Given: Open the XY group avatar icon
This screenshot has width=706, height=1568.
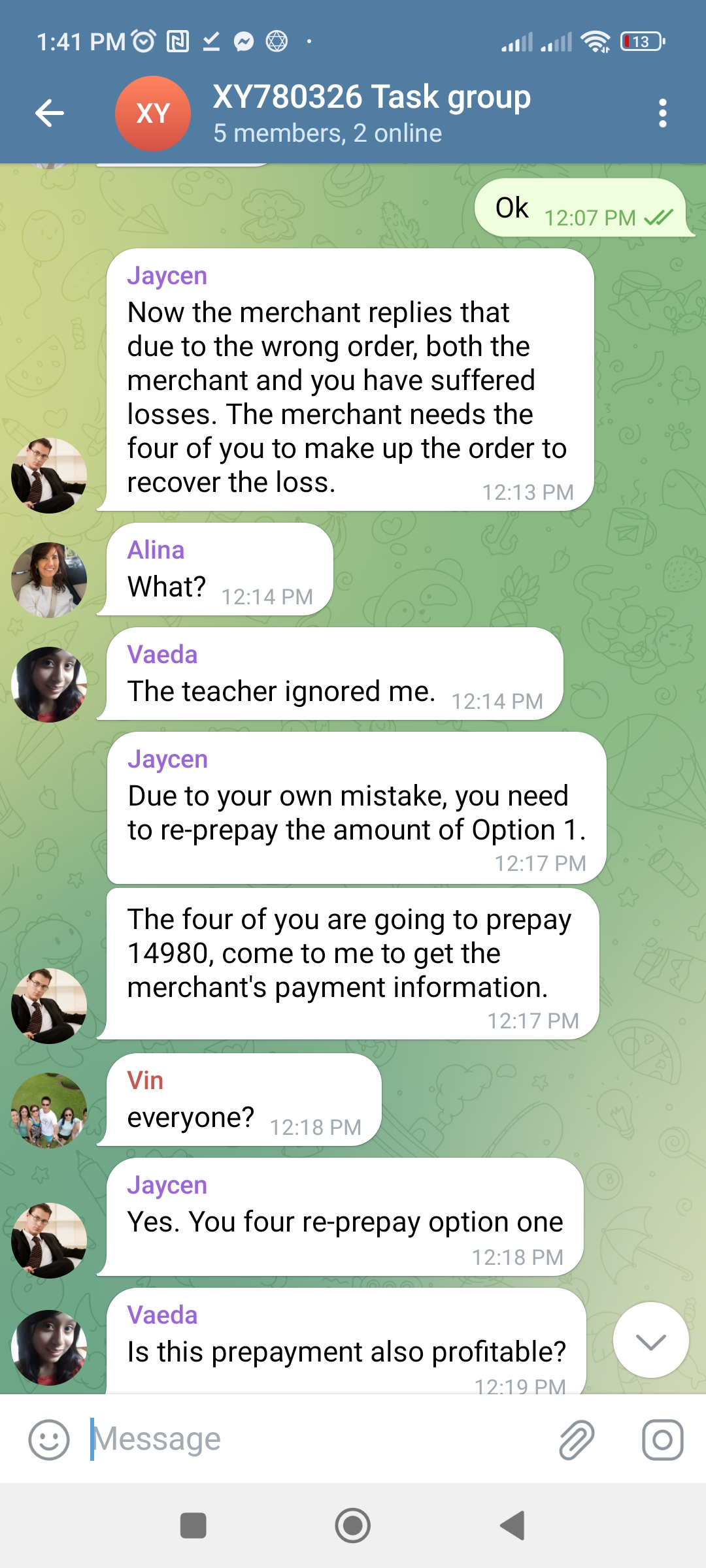Looking at the screenshot, I should coord(153,114).
